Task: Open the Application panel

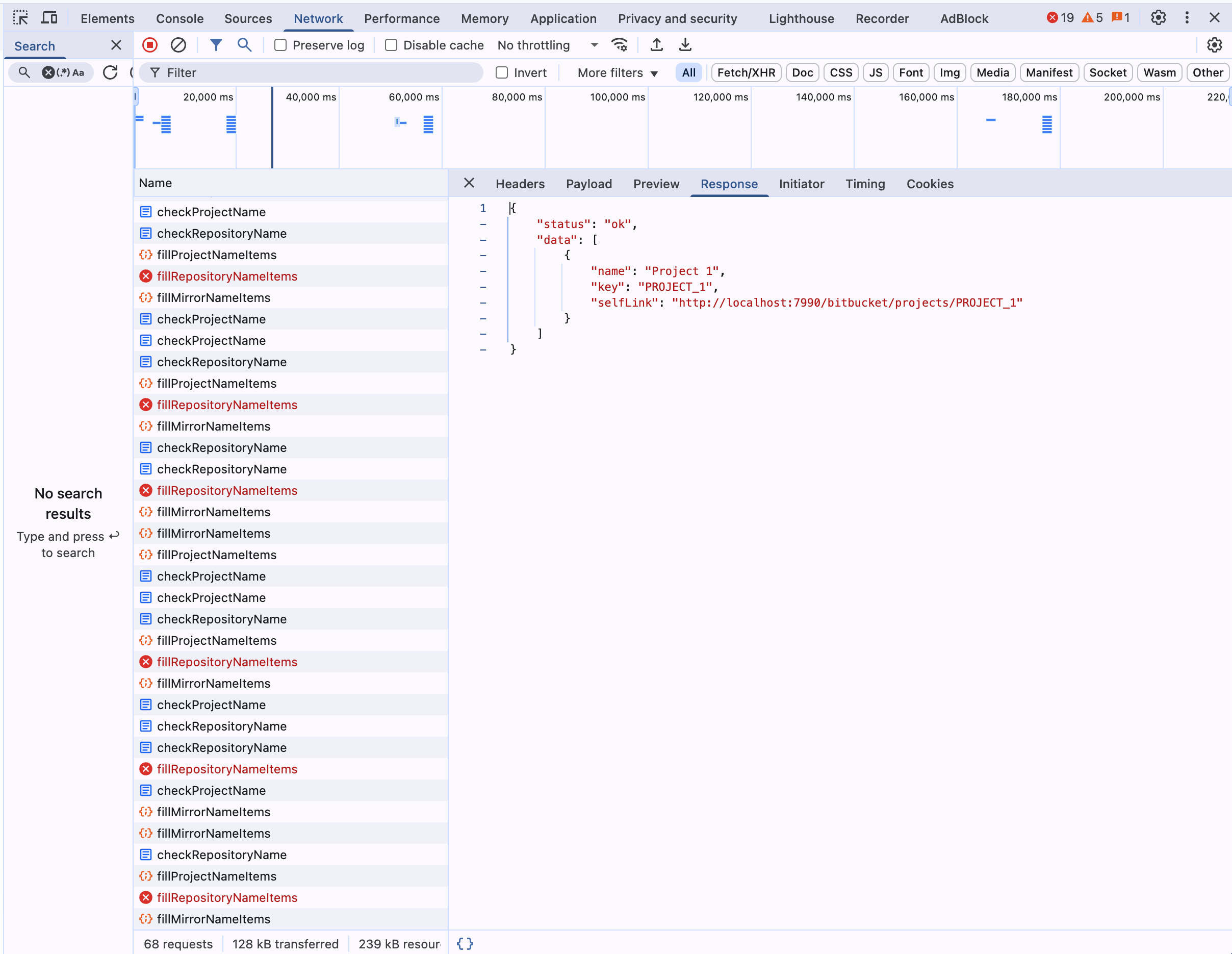Action: tap(563, 18)
